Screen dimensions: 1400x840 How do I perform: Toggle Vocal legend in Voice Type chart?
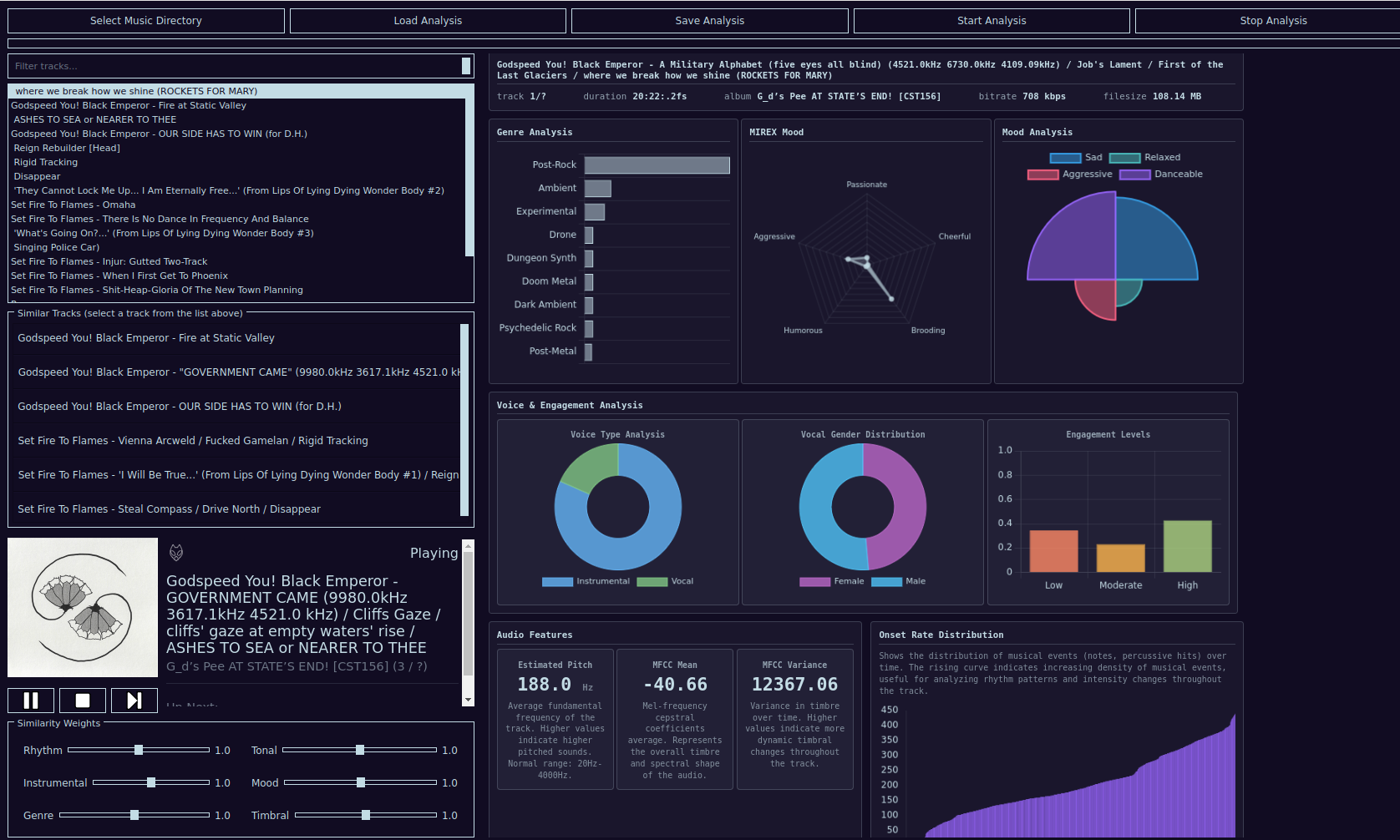(x=652, y=582)
